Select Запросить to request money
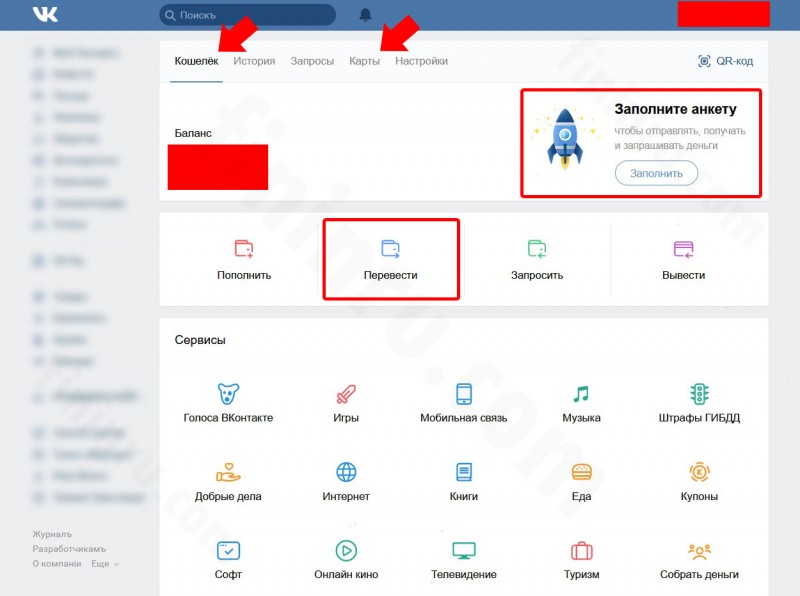 [537, 259]
